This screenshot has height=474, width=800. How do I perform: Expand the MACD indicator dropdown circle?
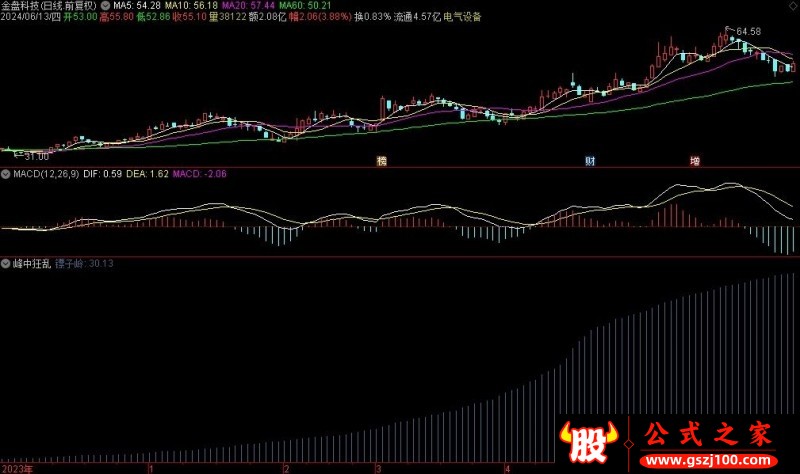[x=6, y=174]
